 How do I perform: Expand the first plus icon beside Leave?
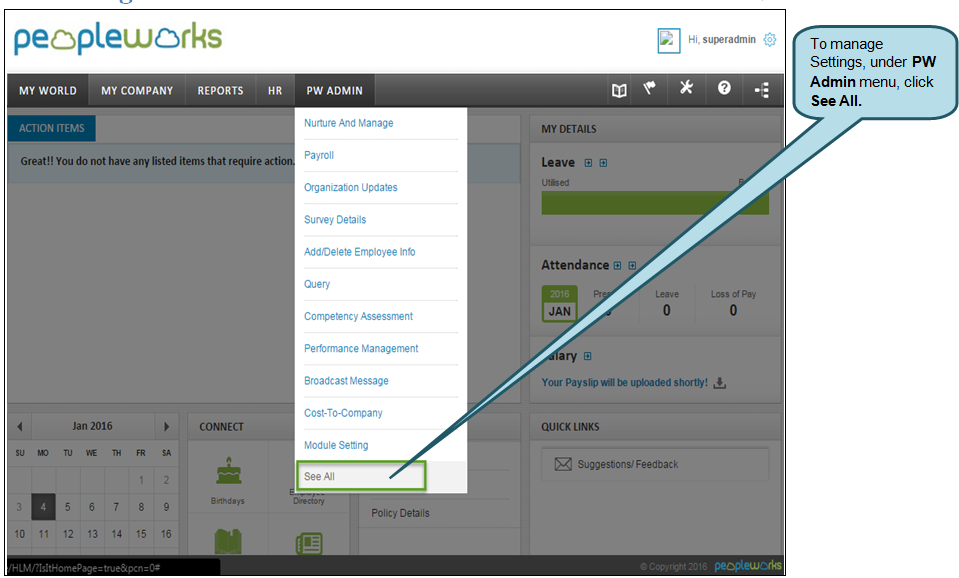[588, 163]
